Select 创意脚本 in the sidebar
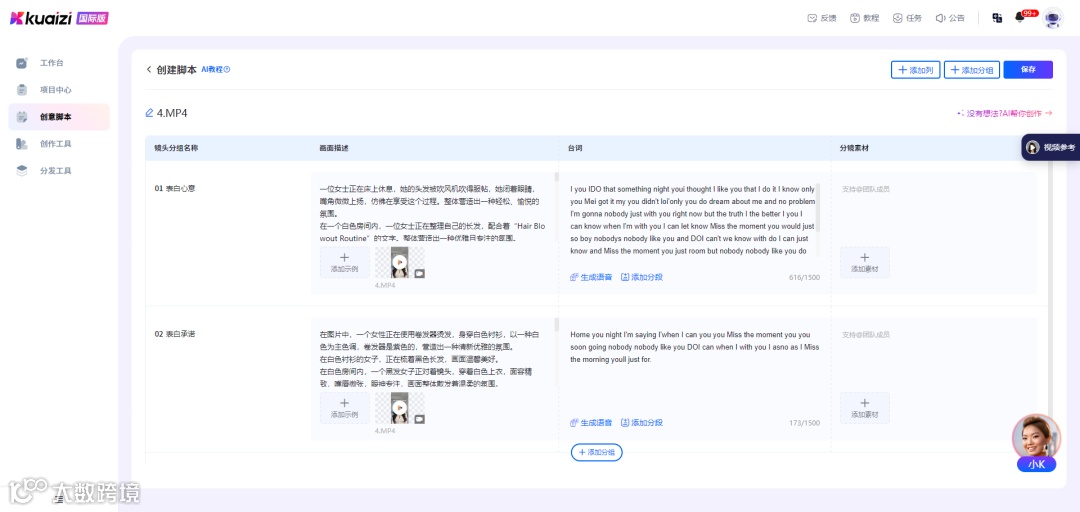1080x512 pixels. pos(59,117)
